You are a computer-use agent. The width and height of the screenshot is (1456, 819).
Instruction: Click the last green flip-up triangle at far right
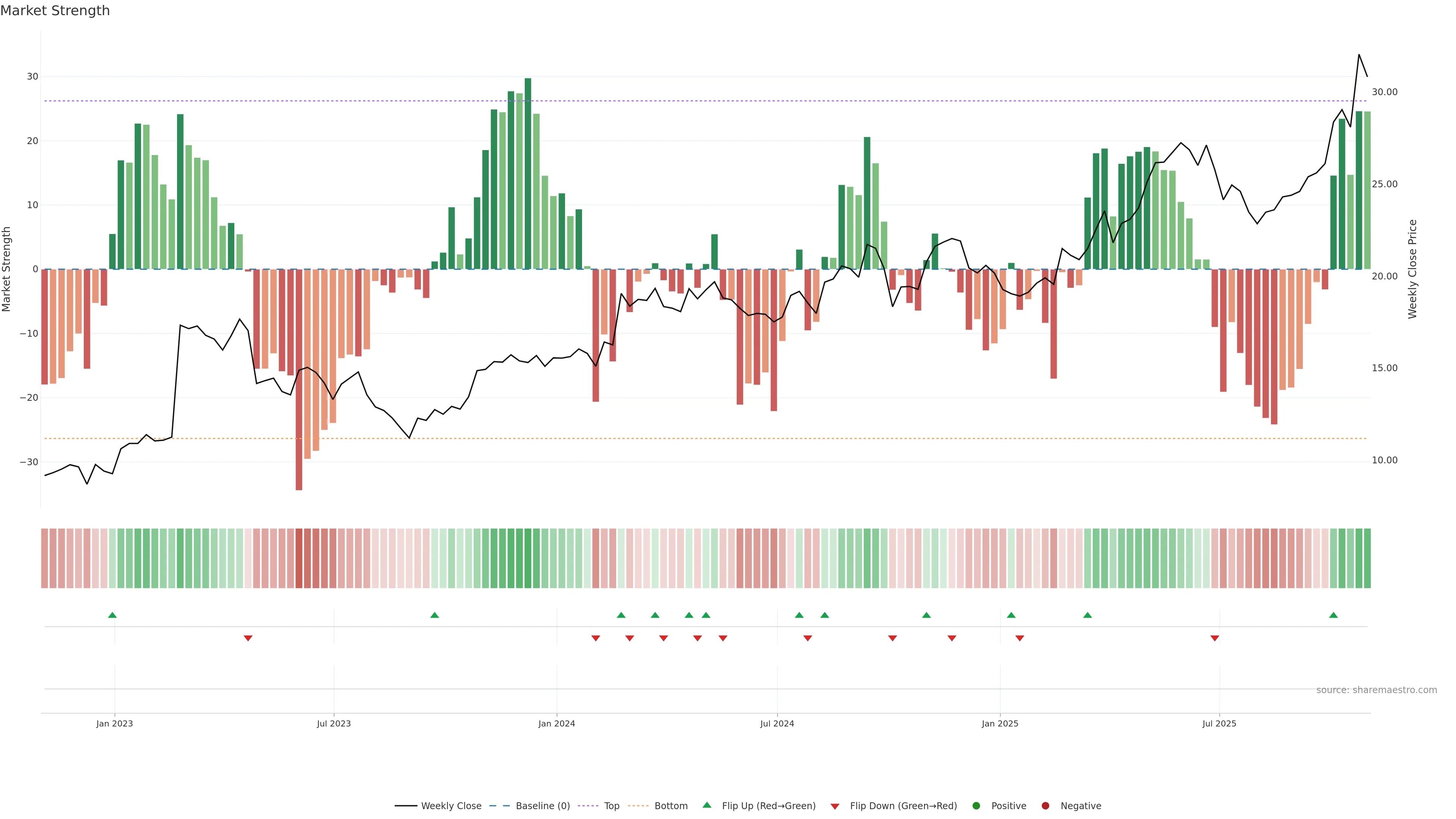pyautogui.click(x=1334, y=615)
